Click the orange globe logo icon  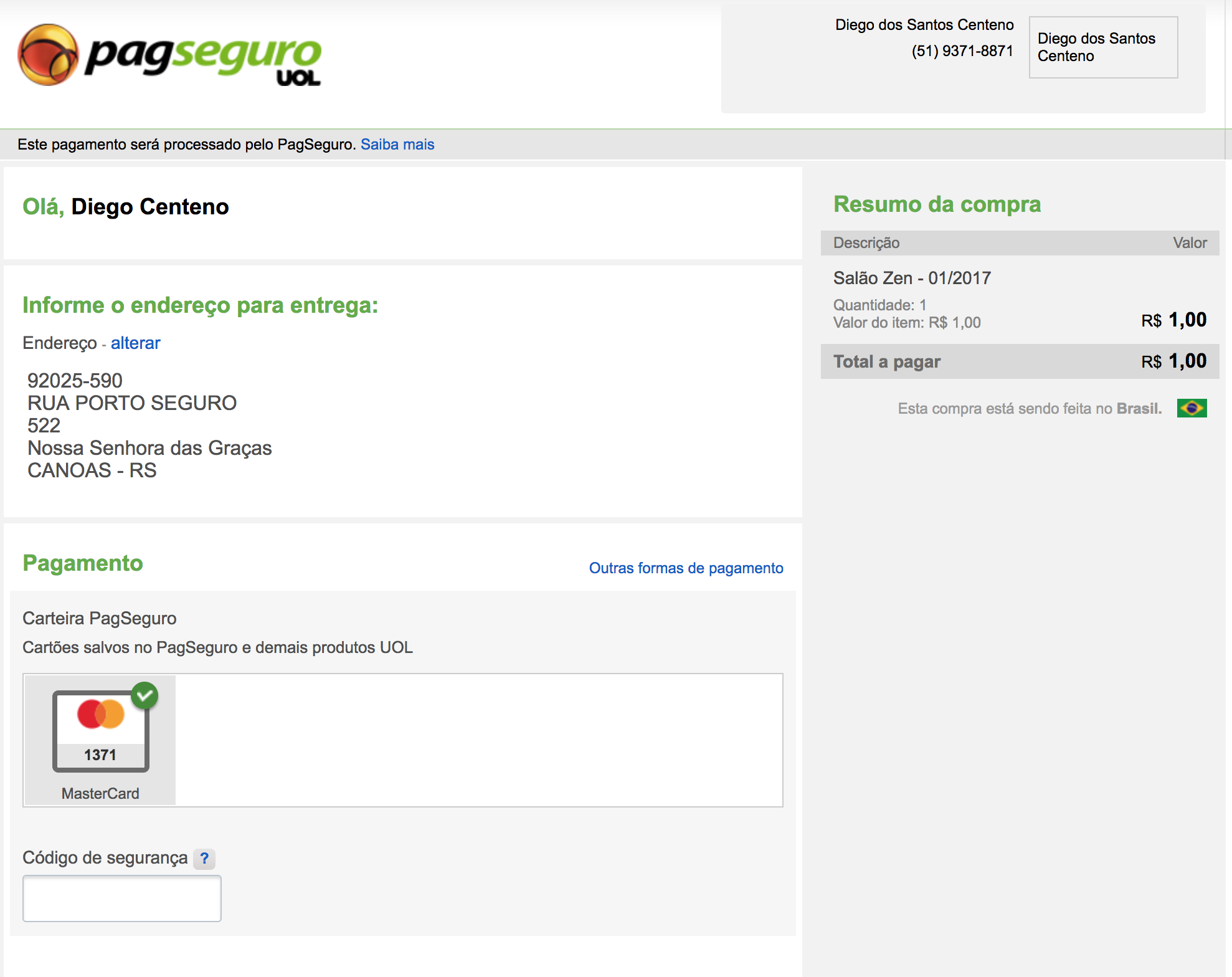[x=48, y=55]
